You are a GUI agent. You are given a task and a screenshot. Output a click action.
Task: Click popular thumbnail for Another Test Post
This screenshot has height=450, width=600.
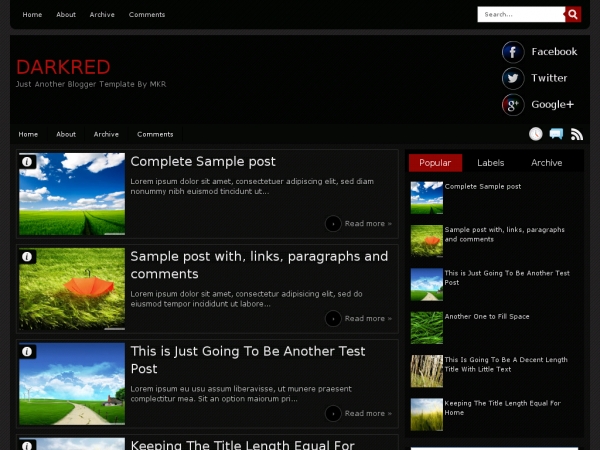click(427, 284)
